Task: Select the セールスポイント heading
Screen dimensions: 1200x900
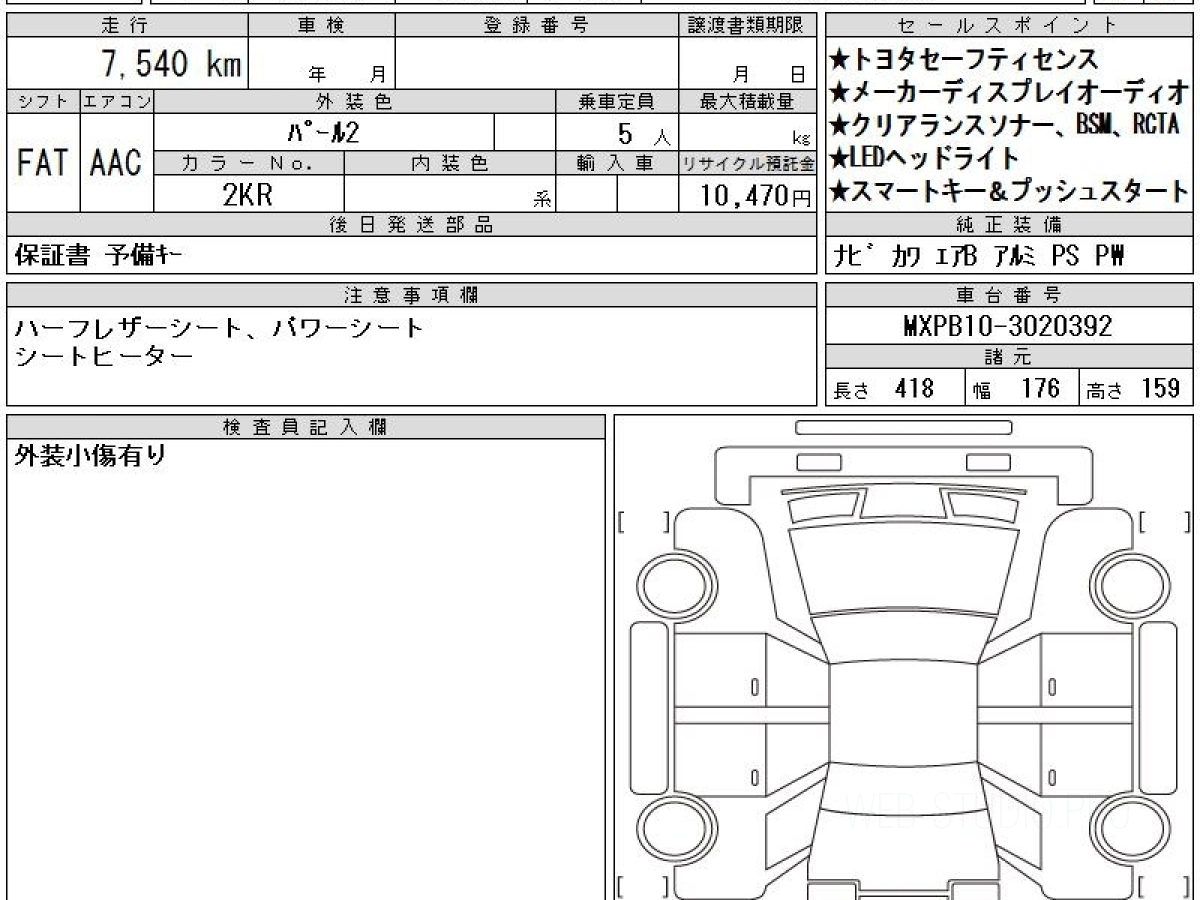Action: tap(1010, 27)
